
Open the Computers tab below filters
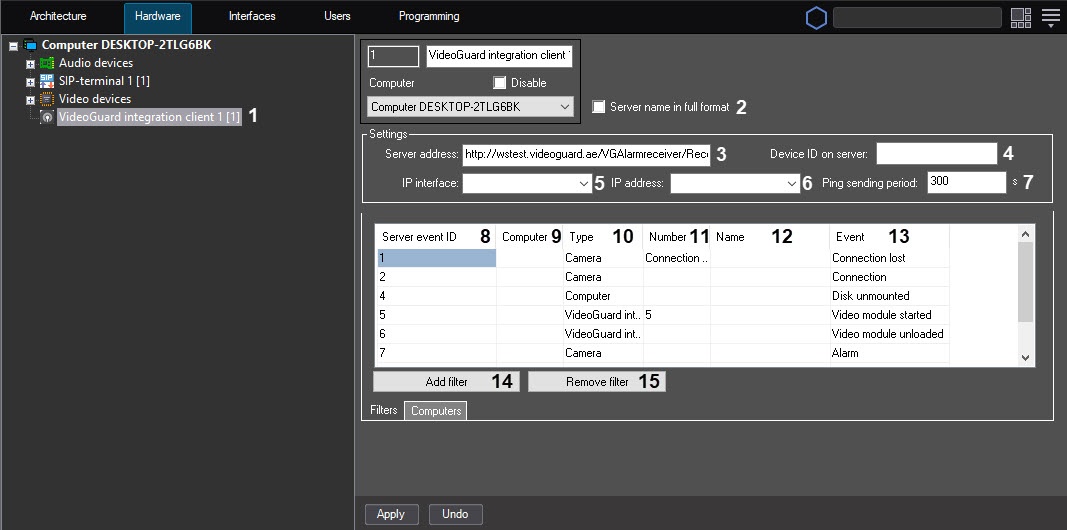pos(435,411)
